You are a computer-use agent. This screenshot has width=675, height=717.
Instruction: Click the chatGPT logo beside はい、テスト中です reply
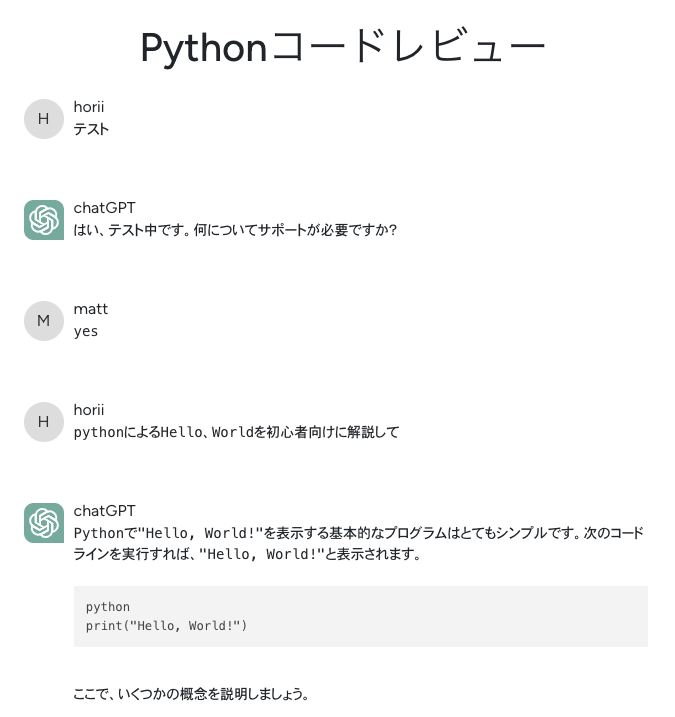click(x=43, y=220)
